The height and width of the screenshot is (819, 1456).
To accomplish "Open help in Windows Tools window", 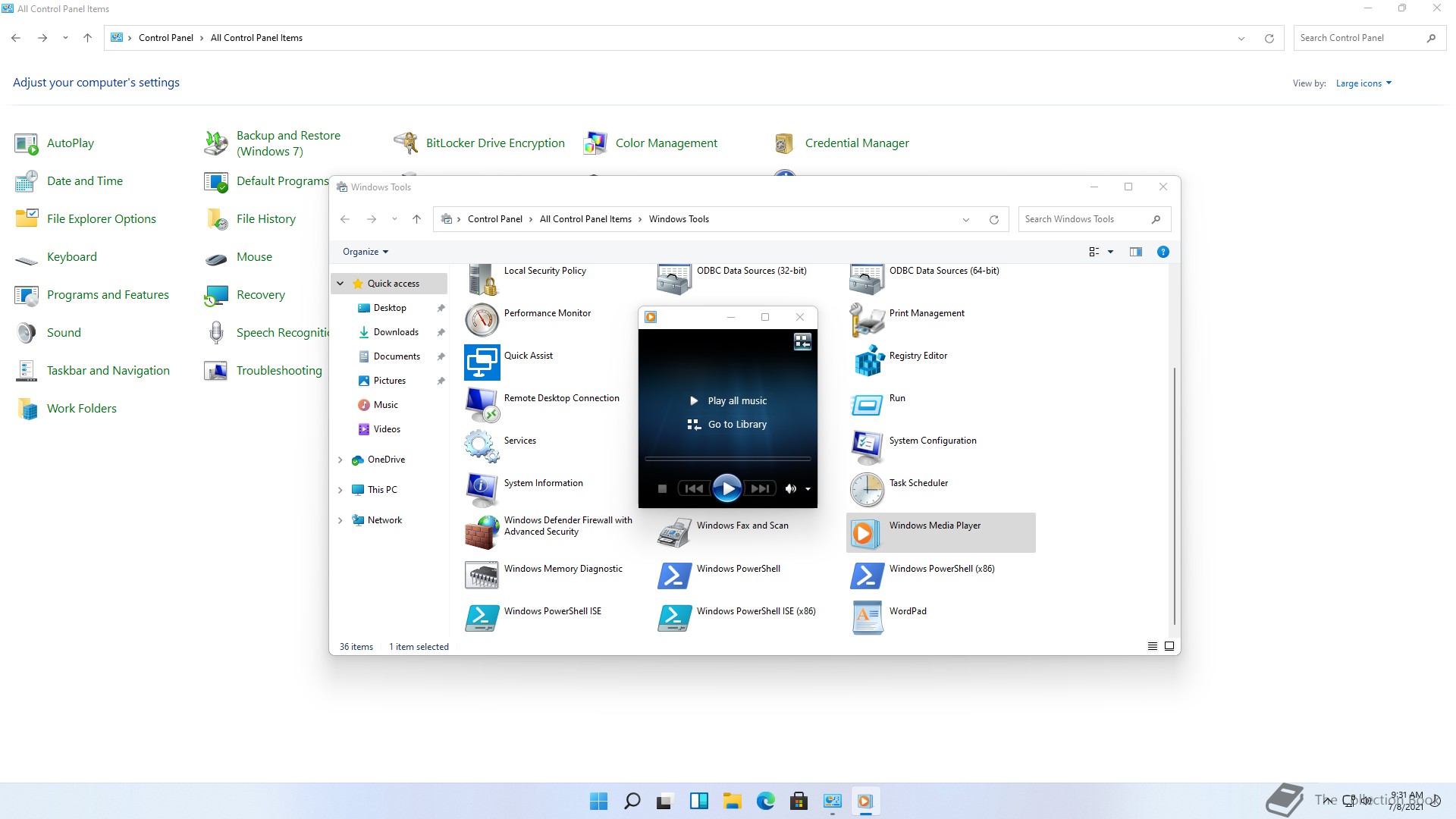I will tap(1163, 252).
